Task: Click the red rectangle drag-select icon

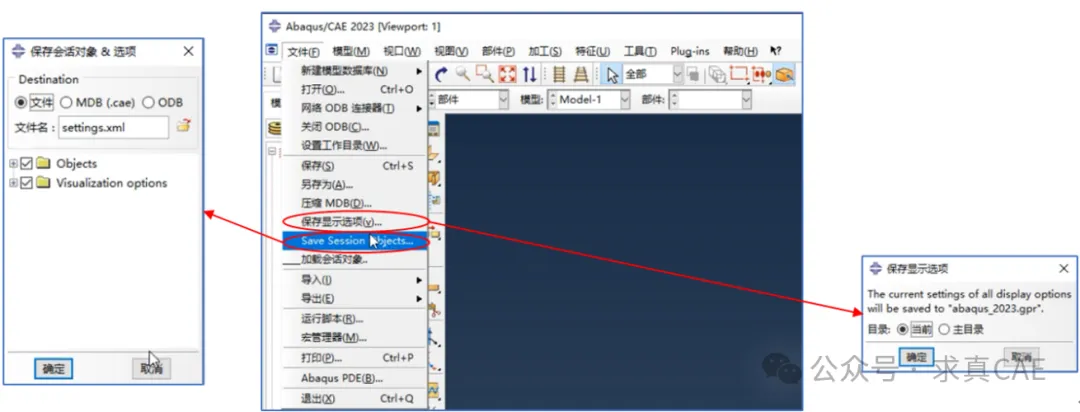Action: pos(738,74)
